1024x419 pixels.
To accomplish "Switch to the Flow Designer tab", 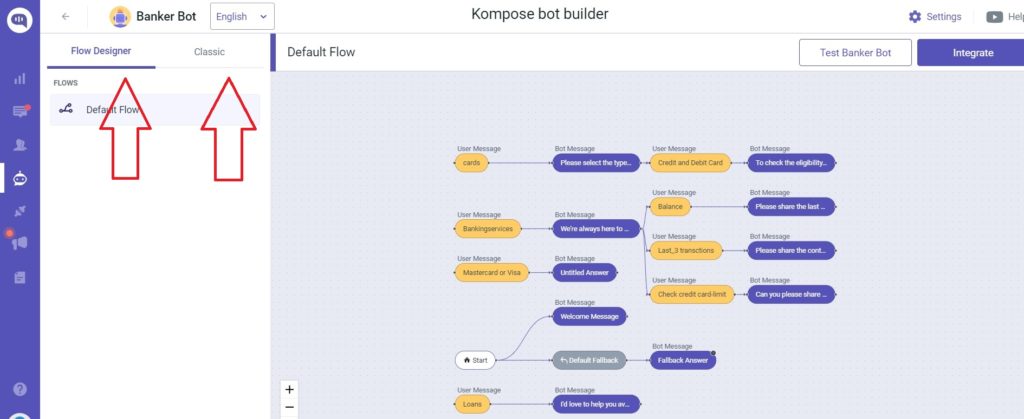I will click(101, 51).
